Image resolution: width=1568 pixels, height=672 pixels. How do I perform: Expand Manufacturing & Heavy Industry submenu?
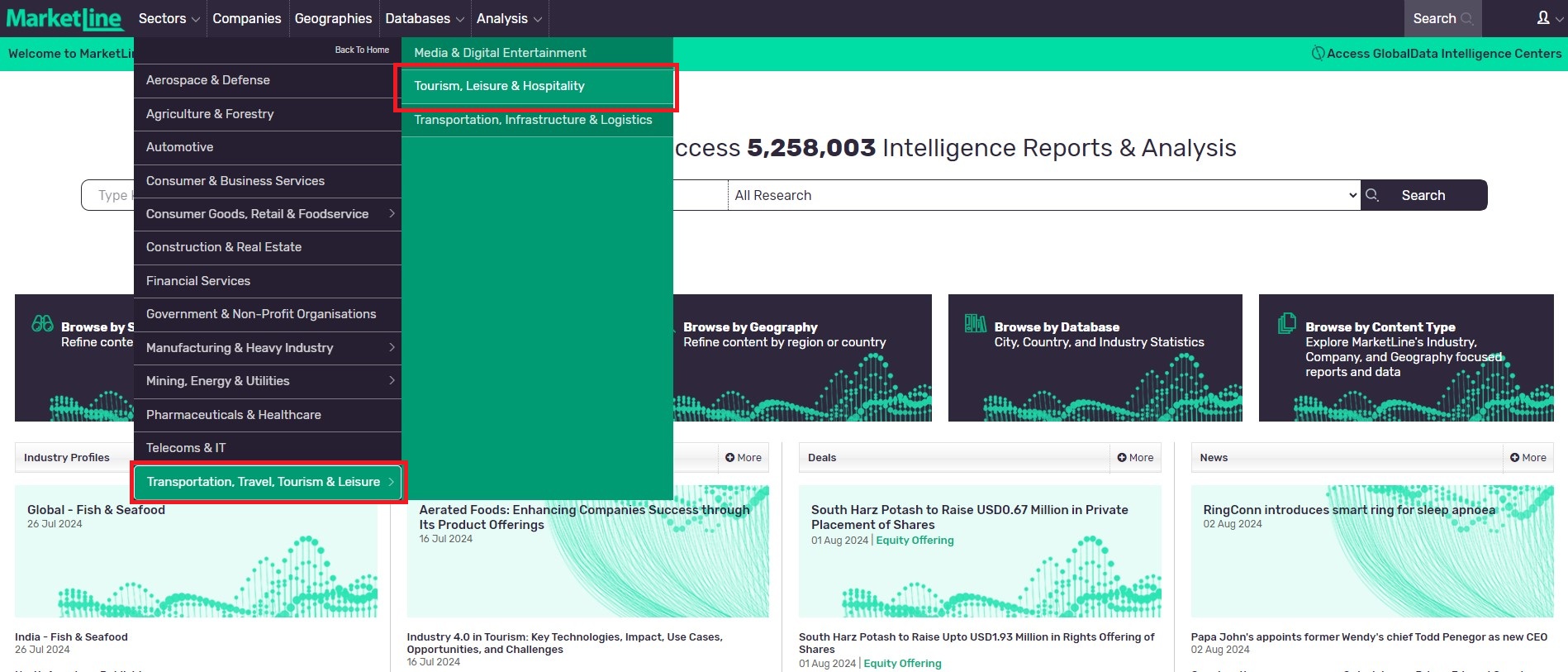[x=392, y=348]
